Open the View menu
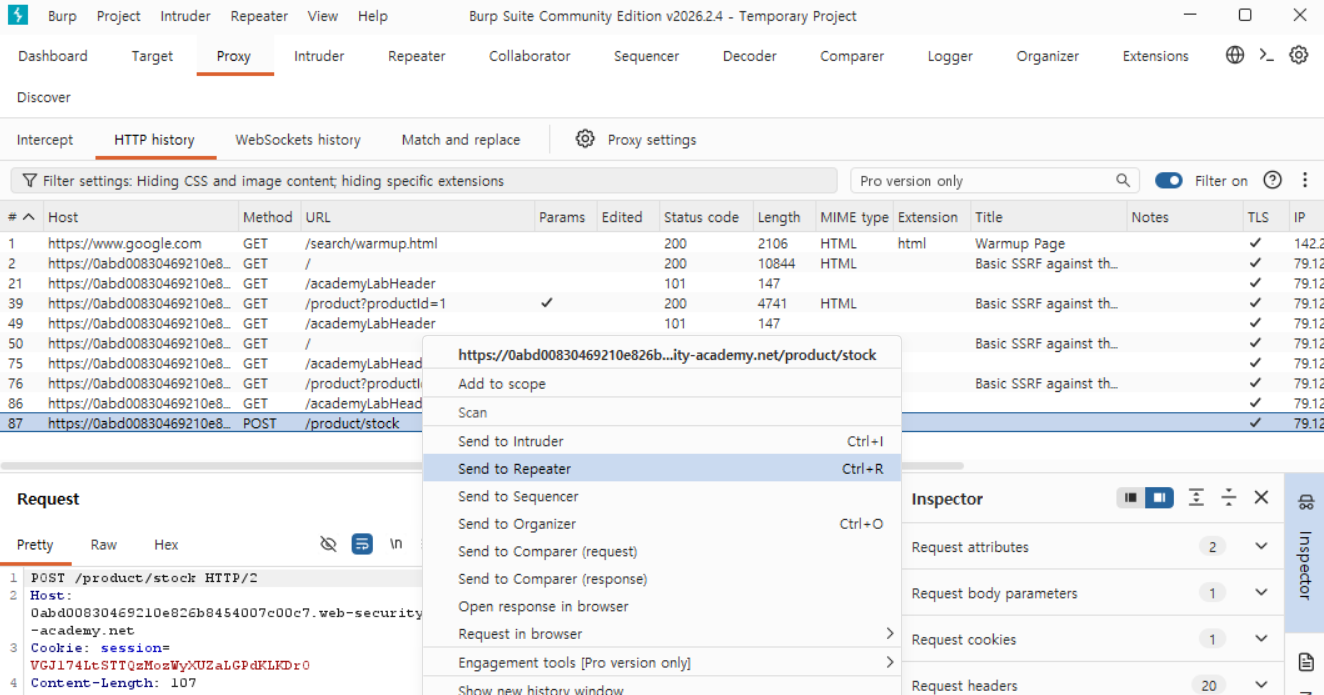 [322, 16]
